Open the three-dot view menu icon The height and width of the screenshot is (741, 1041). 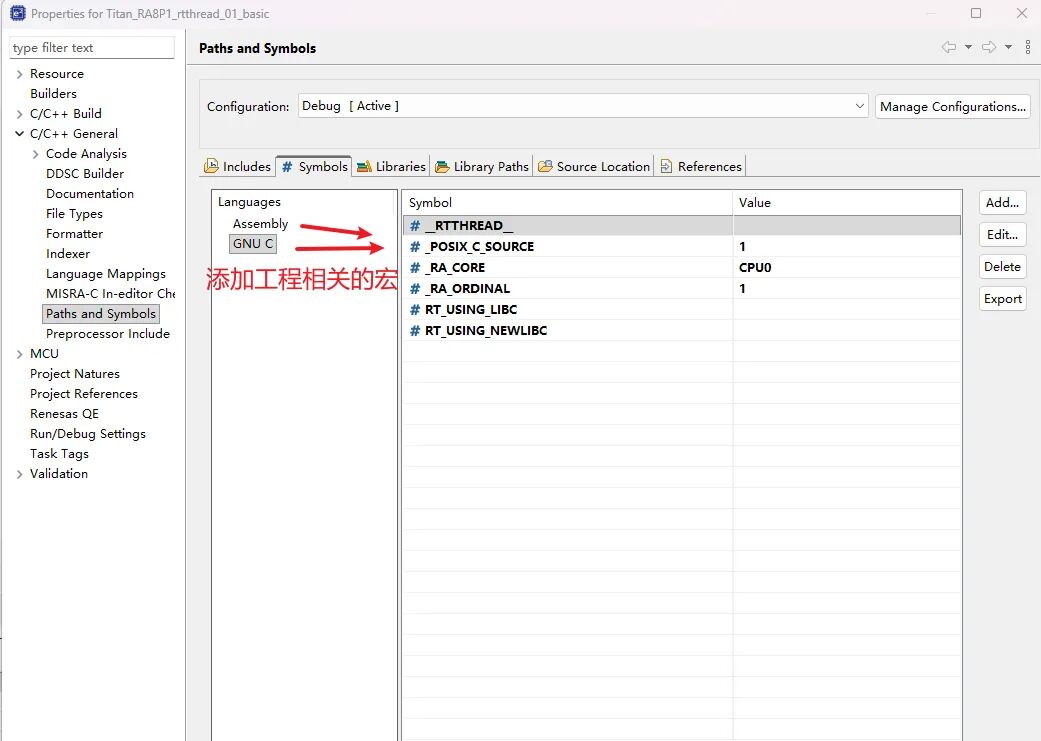coord(1027,48)
